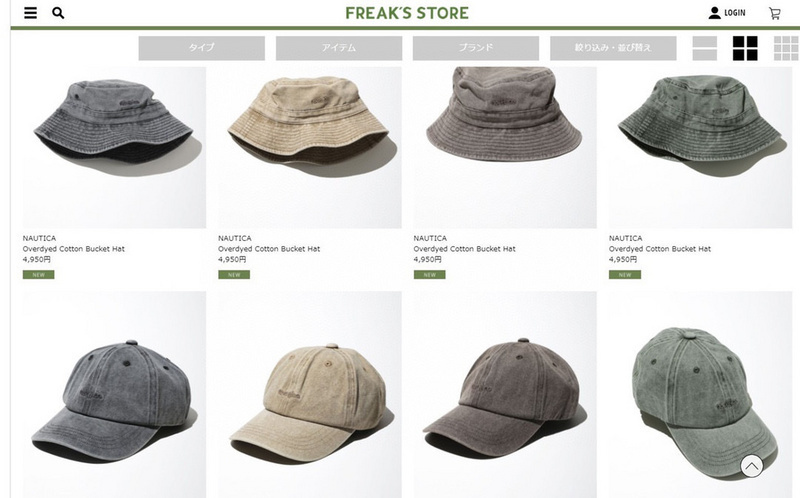
Task: Expand the タイプ filter dropdown
Action: pyautogui.click(x=202, y=48)
